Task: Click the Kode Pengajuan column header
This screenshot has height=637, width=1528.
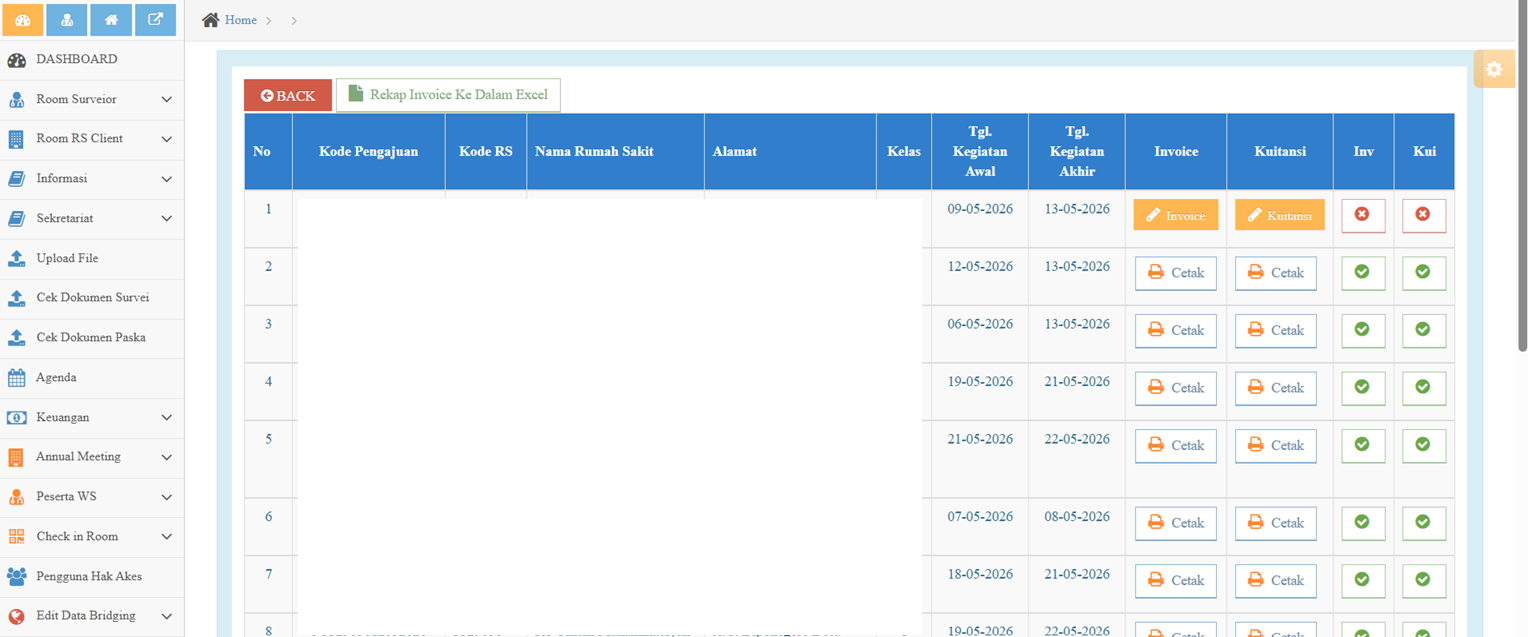Action: (x=368, y=152)
